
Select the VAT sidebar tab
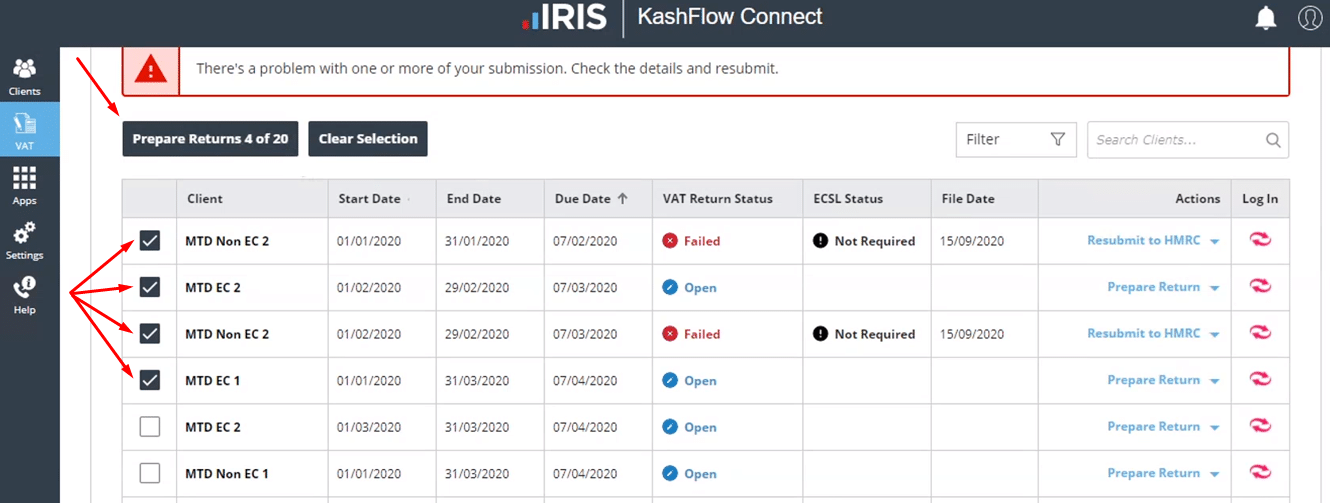25,130
